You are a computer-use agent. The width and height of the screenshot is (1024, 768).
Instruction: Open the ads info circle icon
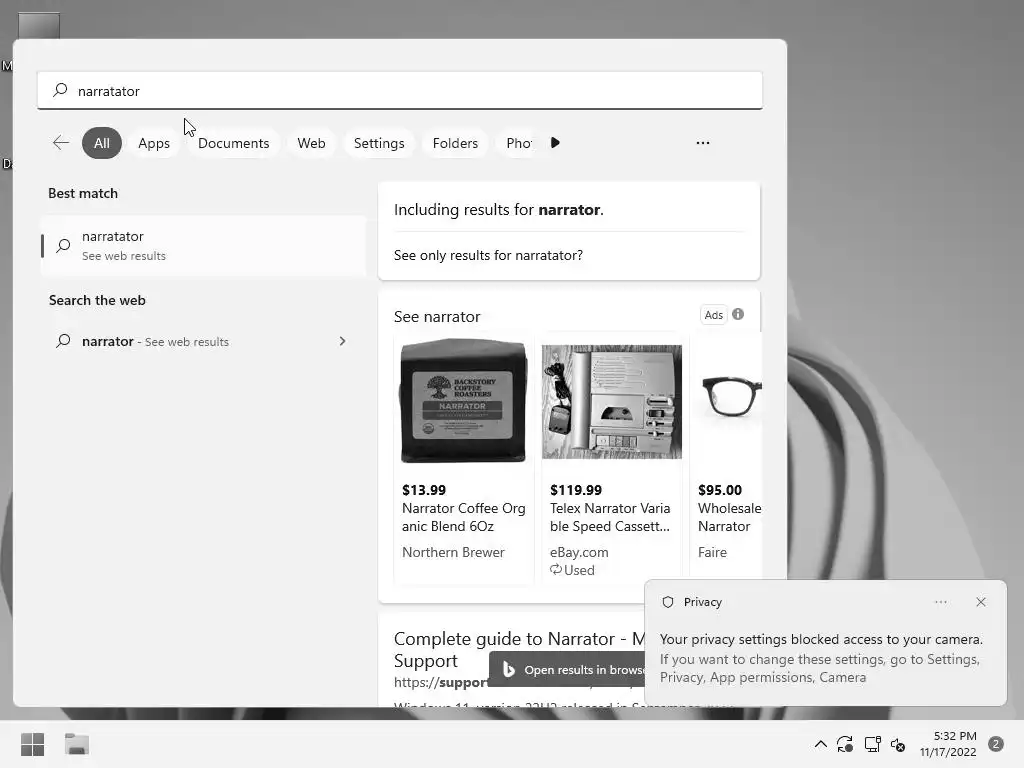coord(738,314)
